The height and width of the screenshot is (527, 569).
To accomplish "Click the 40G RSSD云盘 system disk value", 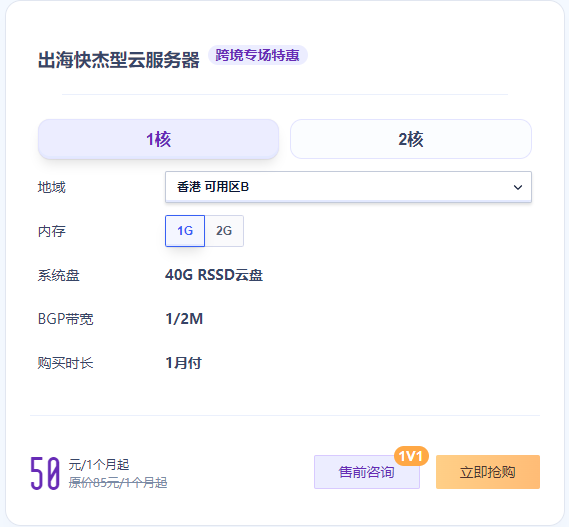I will (214, 275).
